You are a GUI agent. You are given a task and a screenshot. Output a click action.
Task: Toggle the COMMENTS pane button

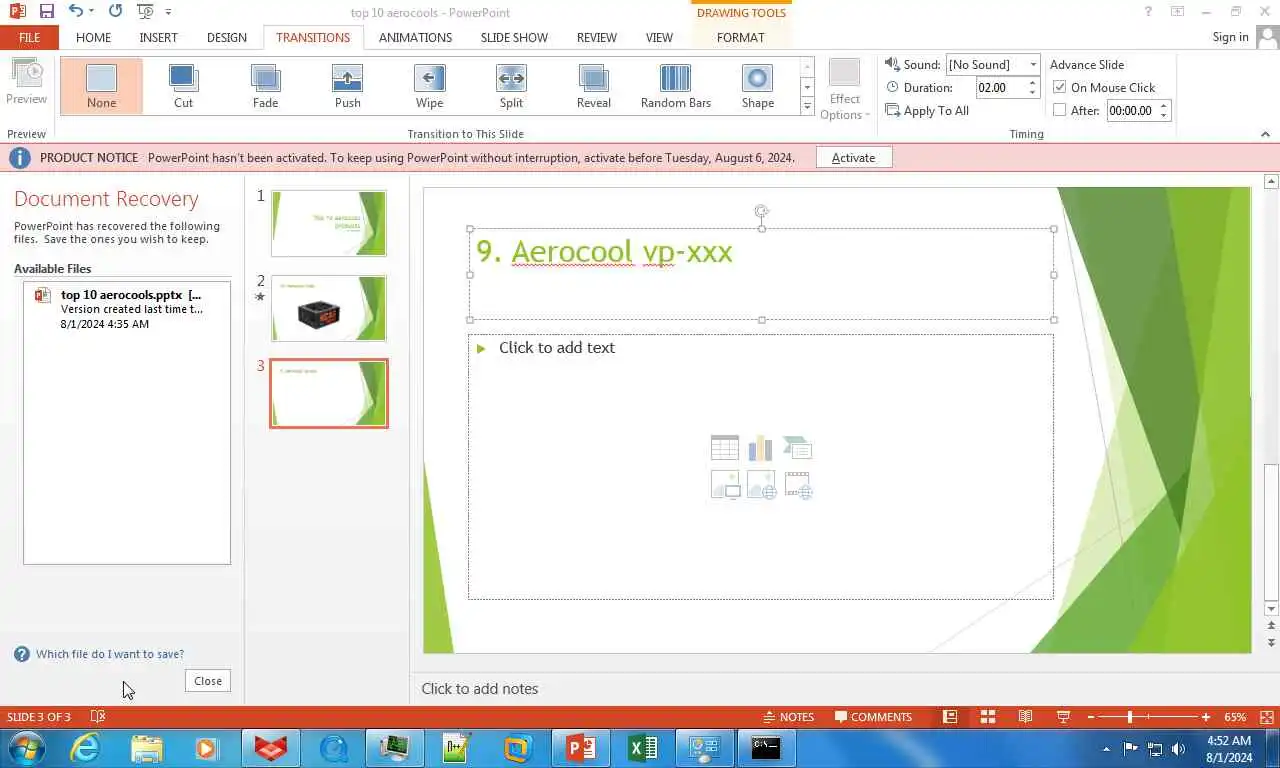click(x=874, y=717)
